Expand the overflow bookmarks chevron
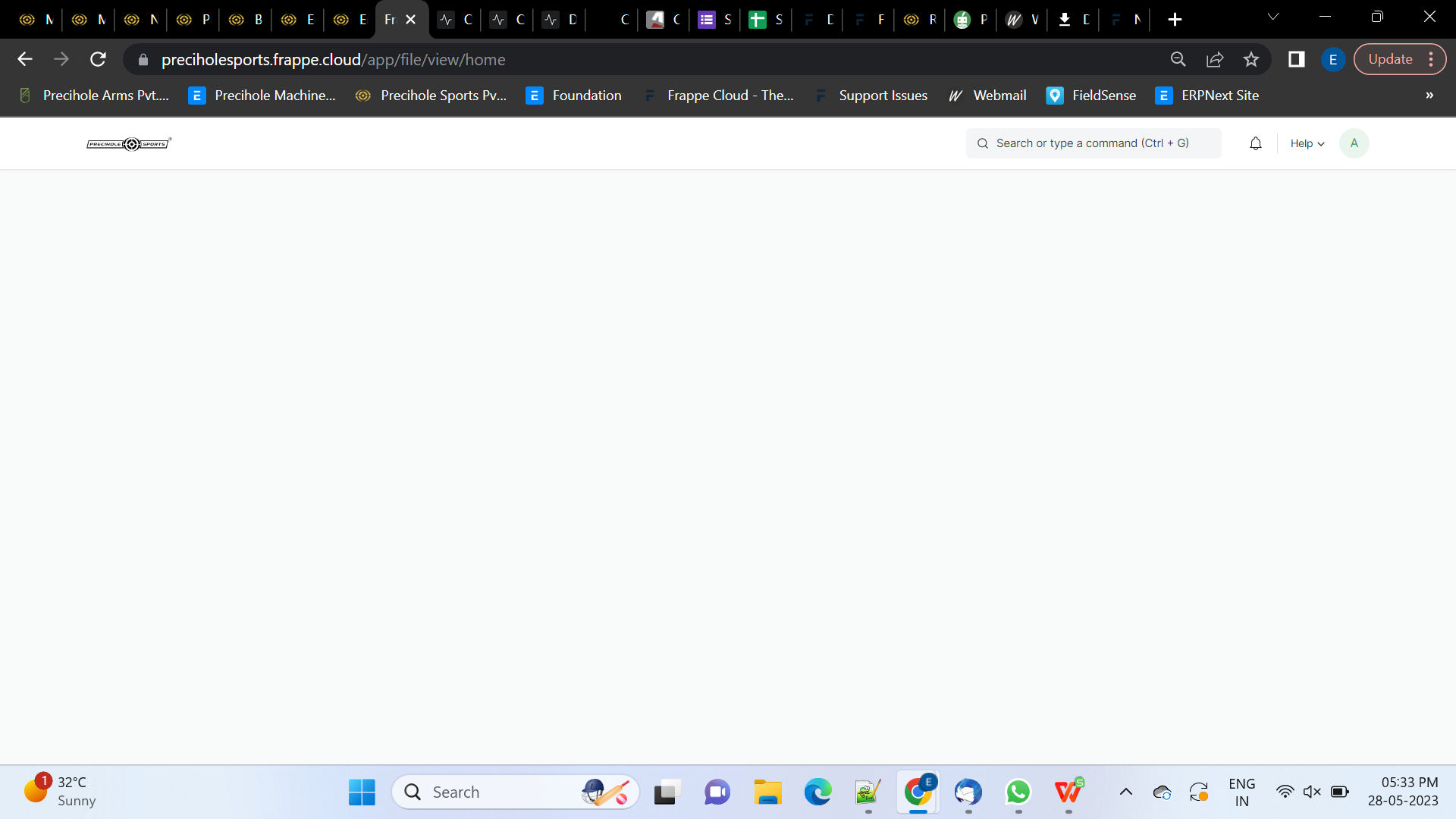Screen dimensions: 1456x819 (1429, 96)
